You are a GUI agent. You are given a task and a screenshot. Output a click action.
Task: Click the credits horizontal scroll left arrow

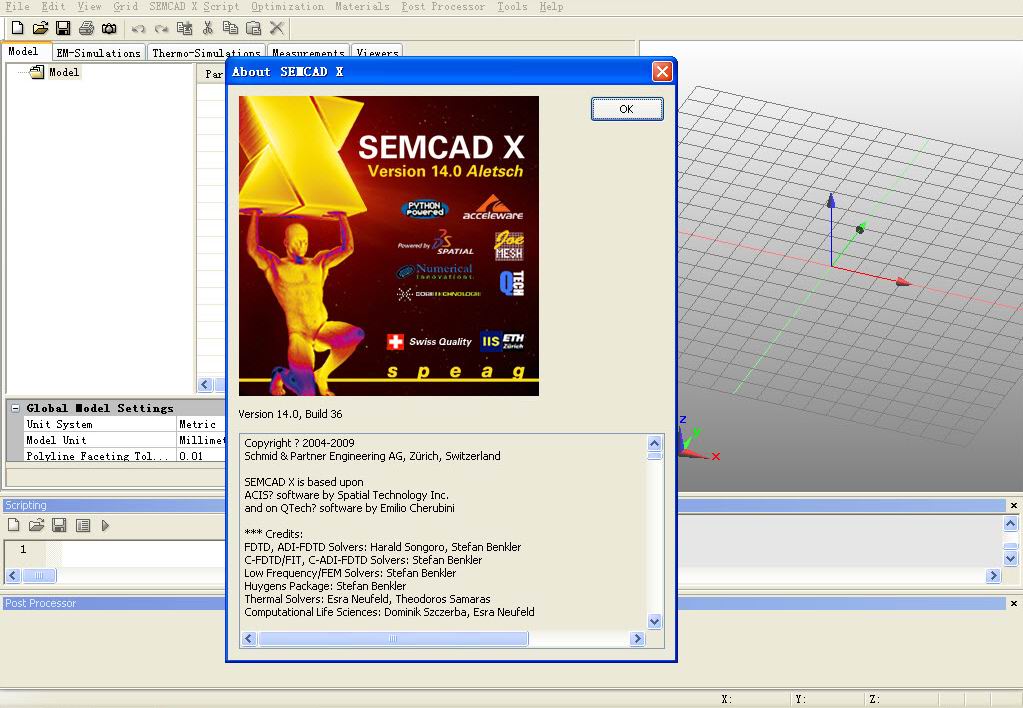tap(249, 639)
